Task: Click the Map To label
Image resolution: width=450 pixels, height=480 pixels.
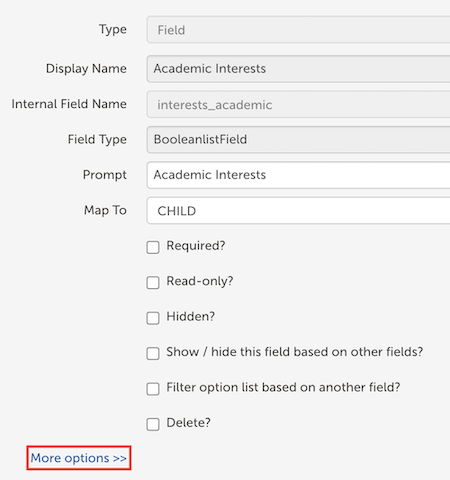Action: [105, 210]
